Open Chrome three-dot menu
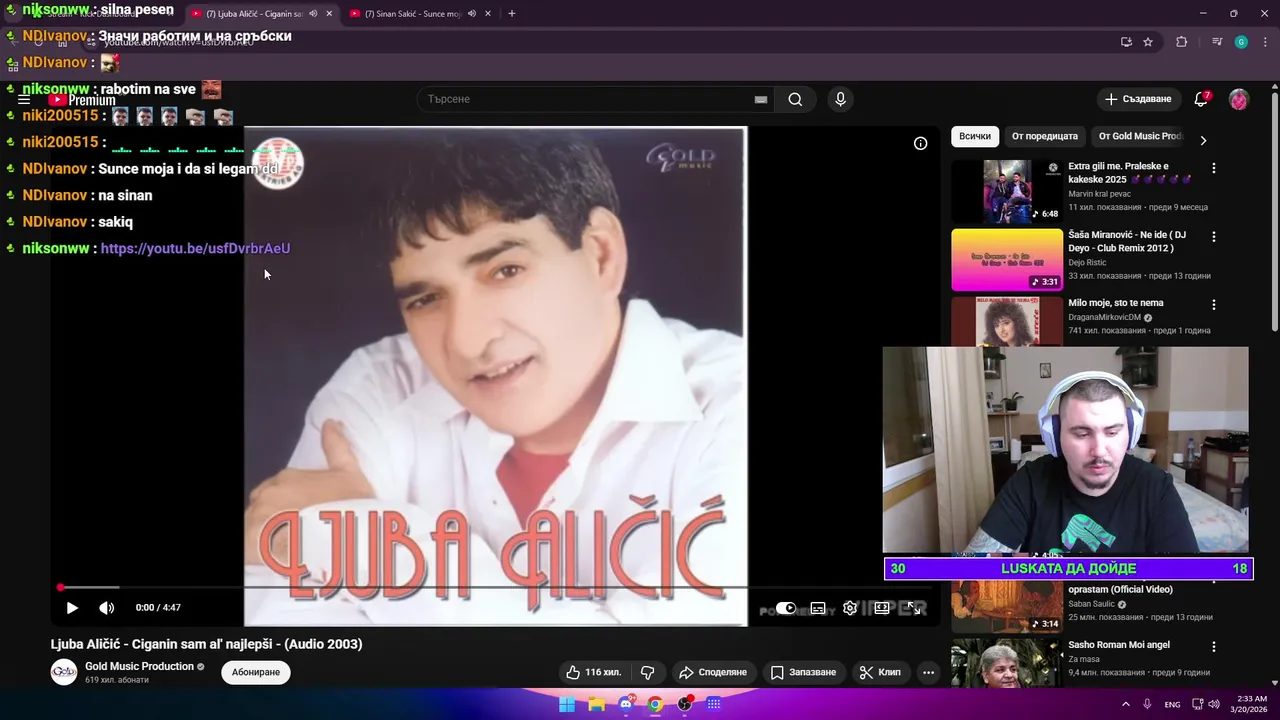The width and height of the screenshot is (1280, 720). click(1264, 42)
